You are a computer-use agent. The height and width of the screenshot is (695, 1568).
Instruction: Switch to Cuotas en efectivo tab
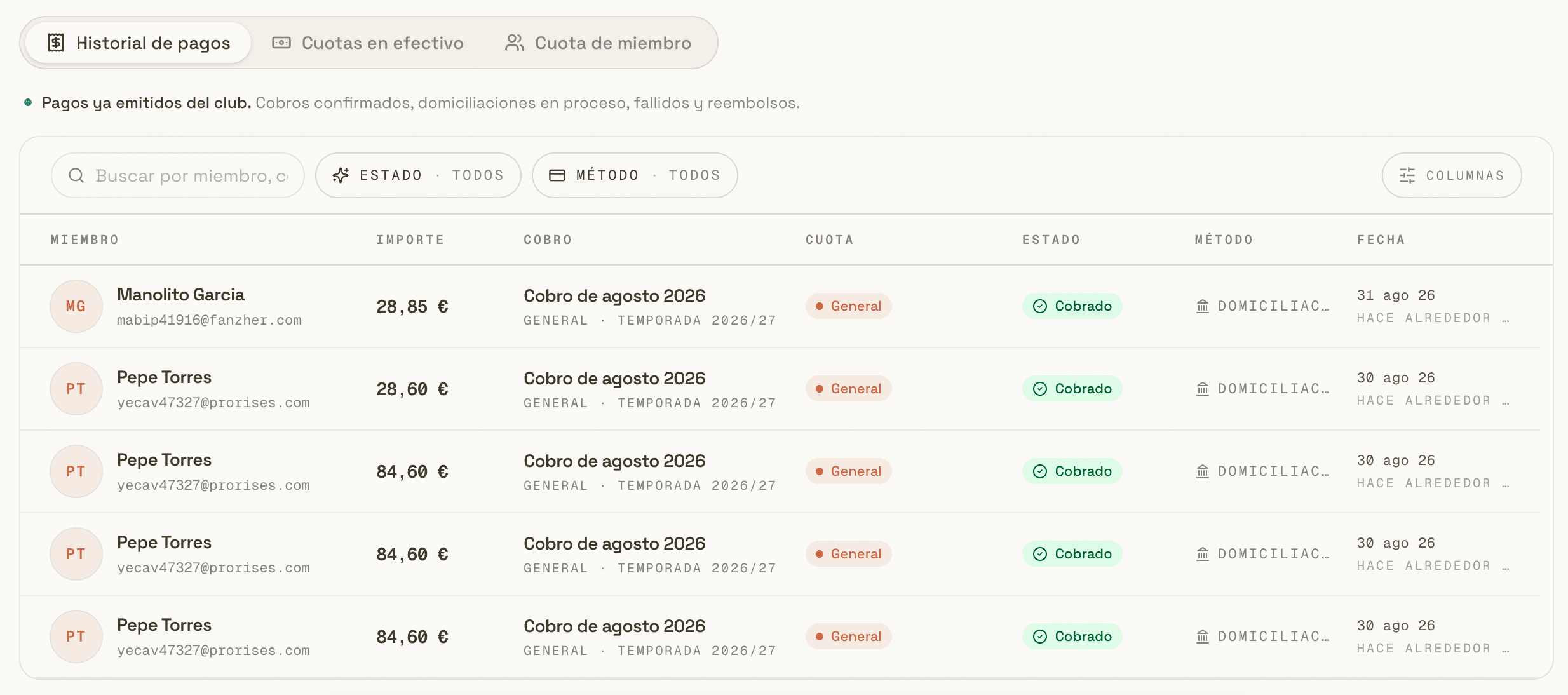(367, 43)
